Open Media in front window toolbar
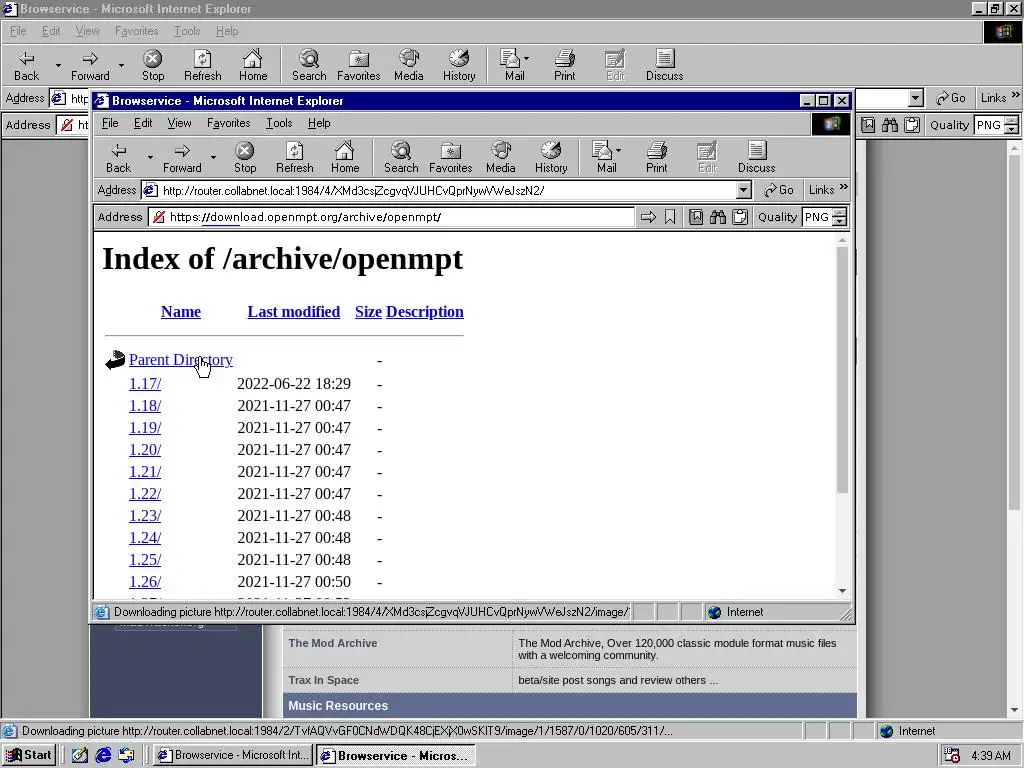This screenshot has width=1024, height=768. 501,157
